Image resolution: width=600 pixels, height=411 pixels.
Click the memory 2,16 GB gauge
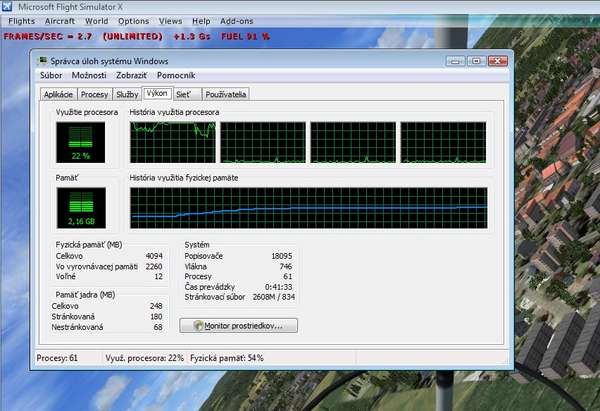(81, 208)
